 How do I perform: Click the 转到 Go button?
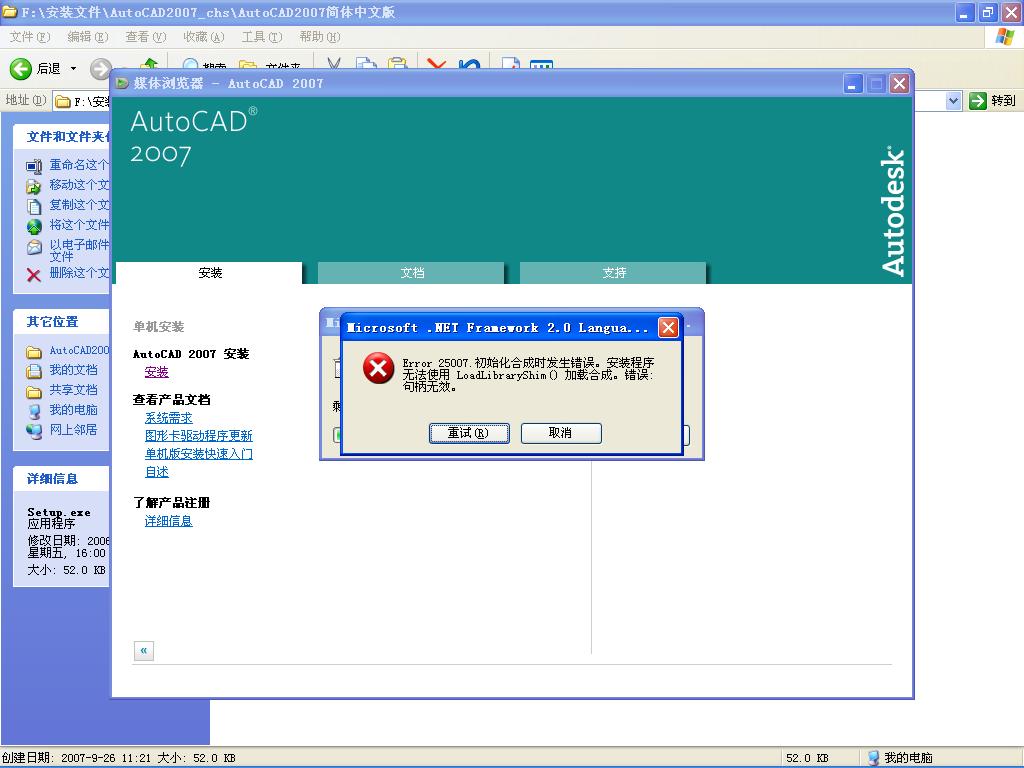tap(993, 101)
